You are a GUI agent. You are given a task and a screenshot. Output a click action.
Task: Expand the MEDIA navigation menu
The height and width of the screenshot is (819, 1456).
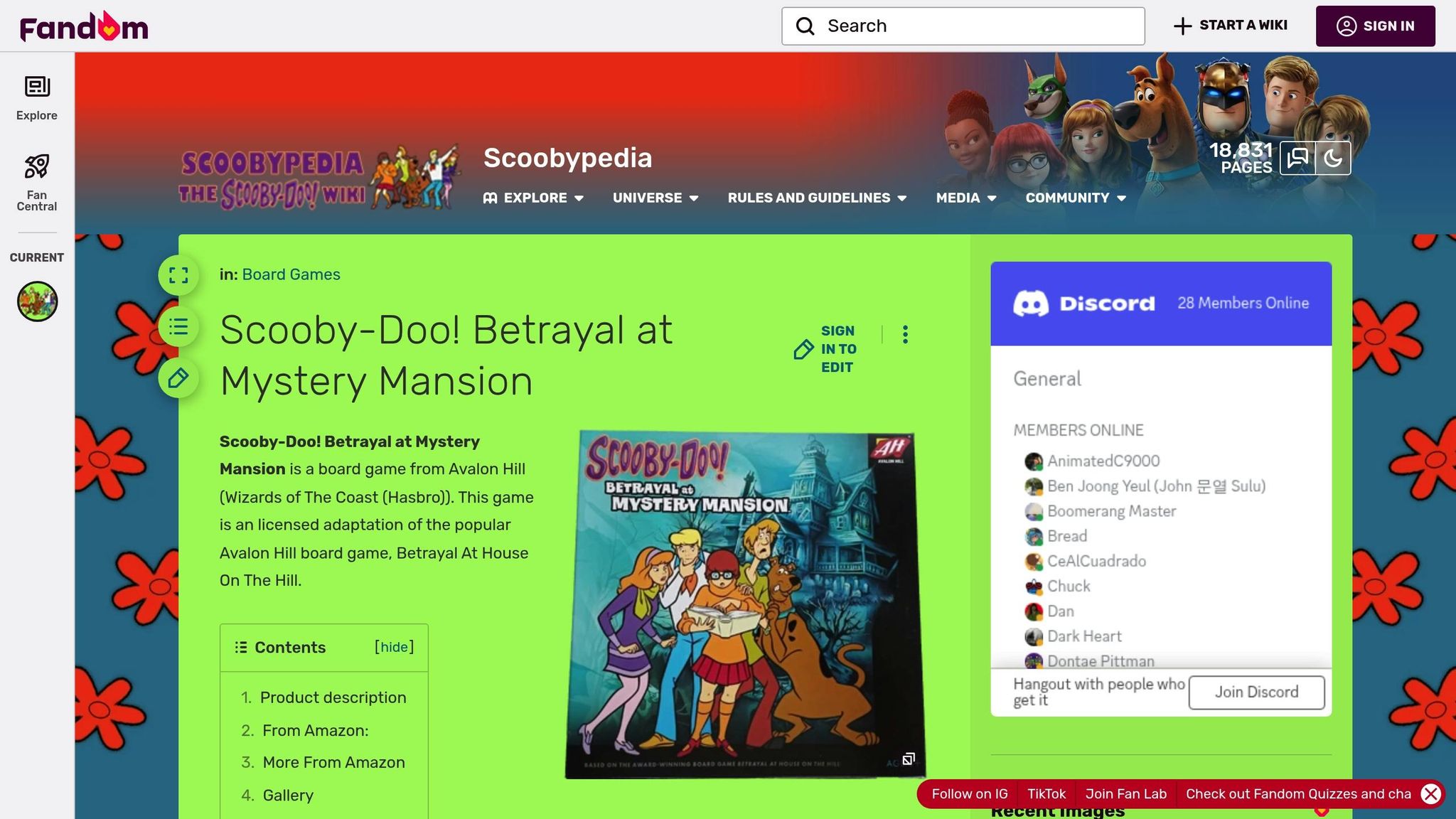click(966, 198)
